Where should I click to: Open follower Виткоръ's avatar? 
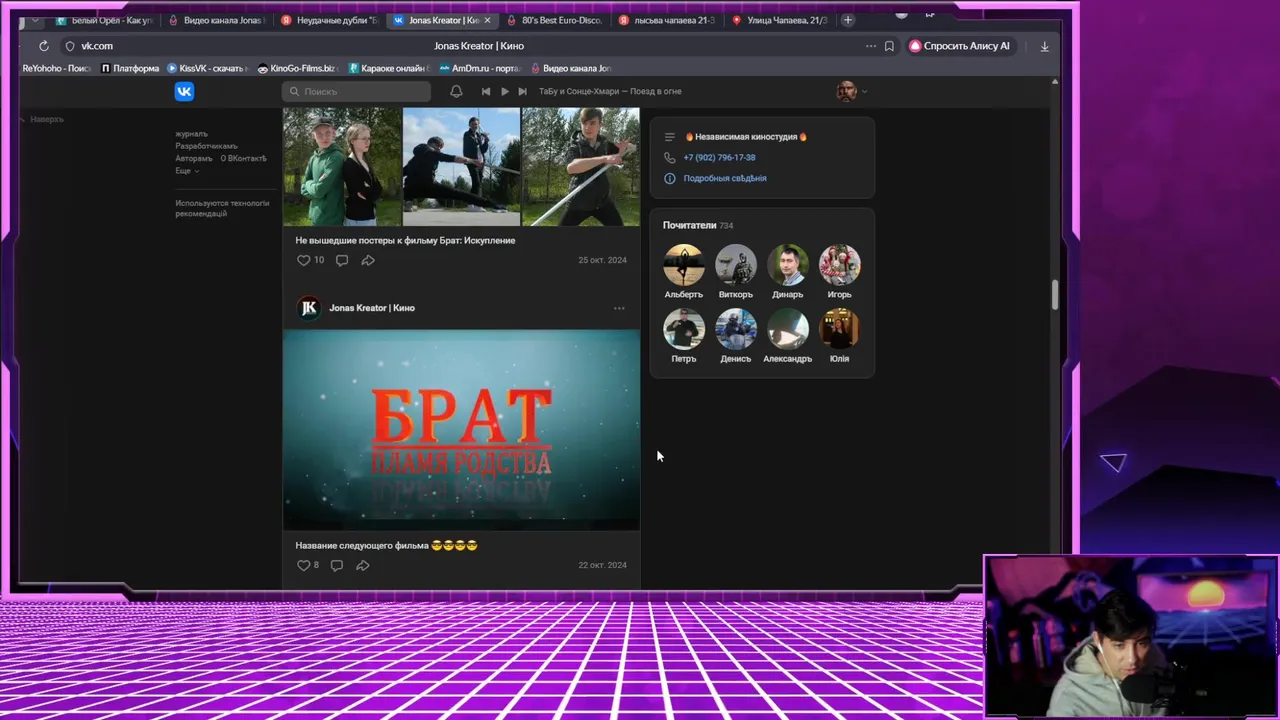[x=736, y=265]
